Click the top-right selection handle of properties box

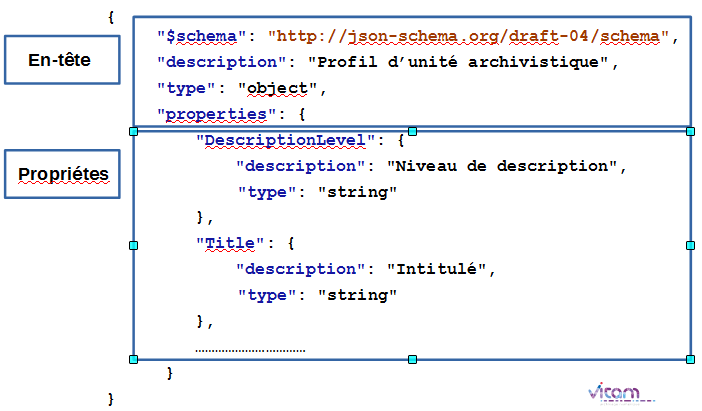690,131
